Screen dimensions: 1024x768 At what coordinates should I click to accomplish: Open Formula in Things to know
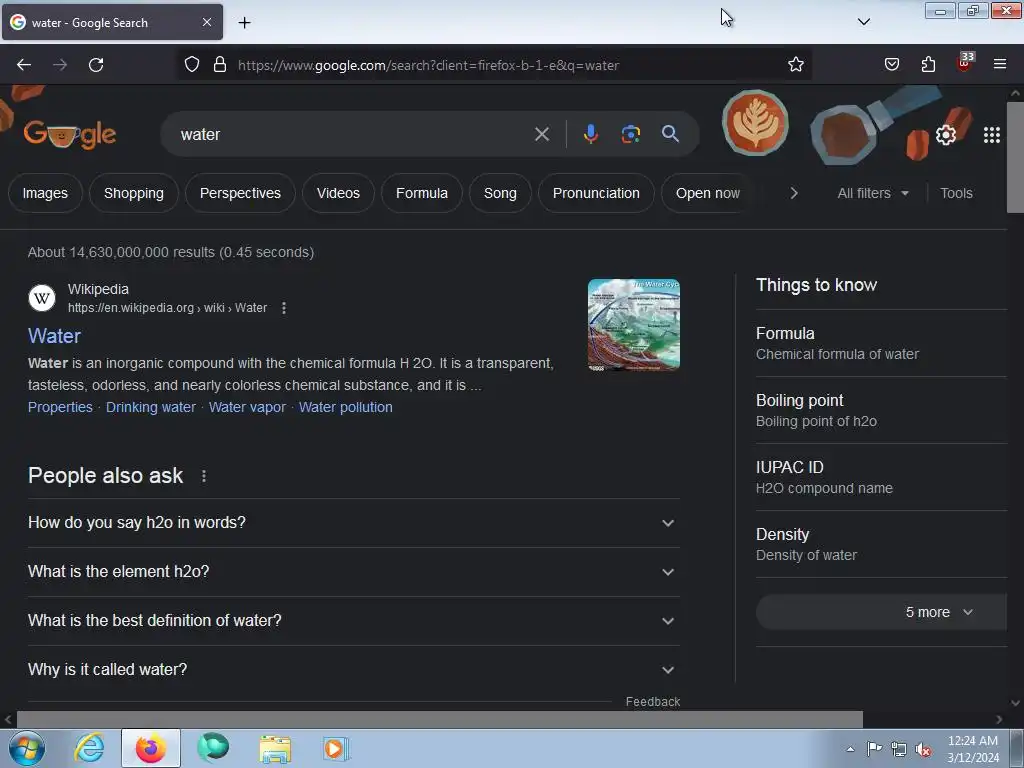click(881, 344)
